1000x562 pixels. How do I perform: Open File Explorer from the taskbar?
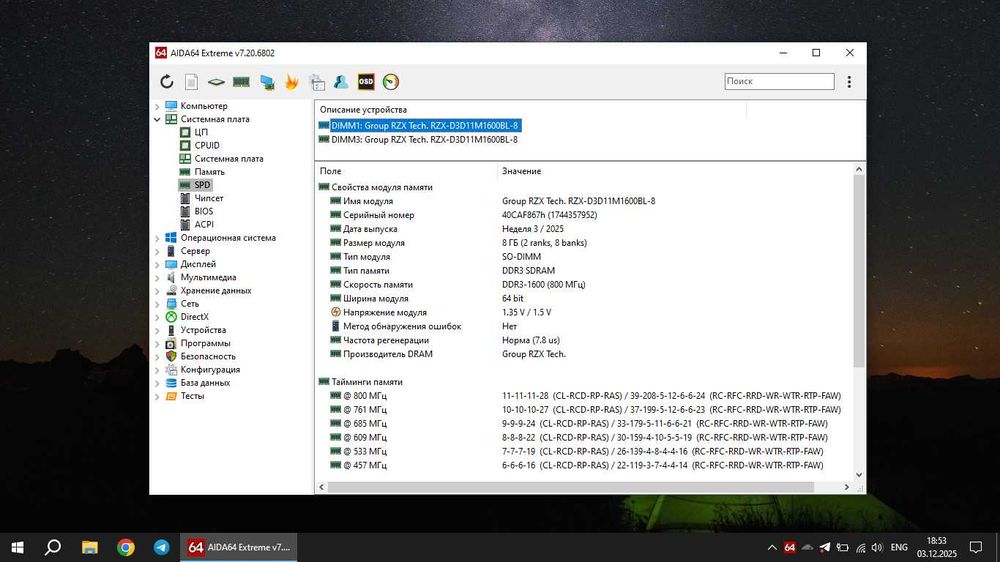[90, 547]
